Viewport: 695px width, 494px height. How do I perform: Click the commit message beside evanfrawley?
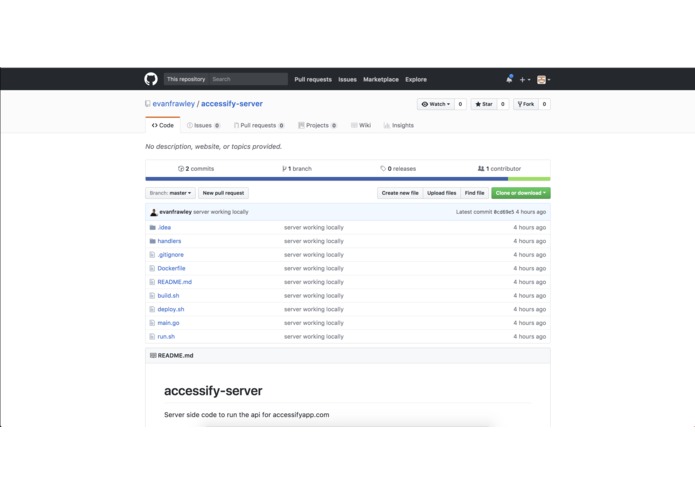[221, 212]
